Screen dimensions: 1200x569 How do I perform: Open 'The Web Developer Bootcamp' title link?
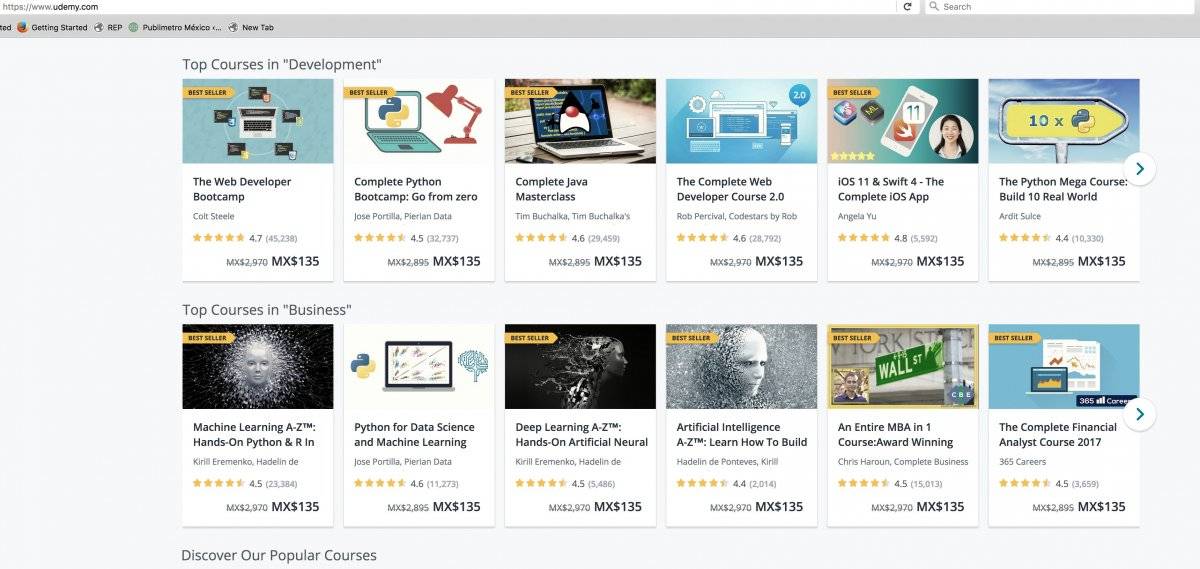tap(242, 189)
